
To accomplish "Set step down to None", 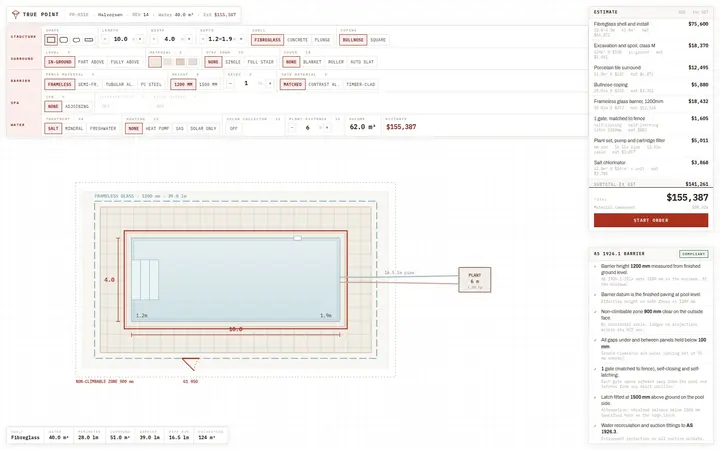I will 213,62.
